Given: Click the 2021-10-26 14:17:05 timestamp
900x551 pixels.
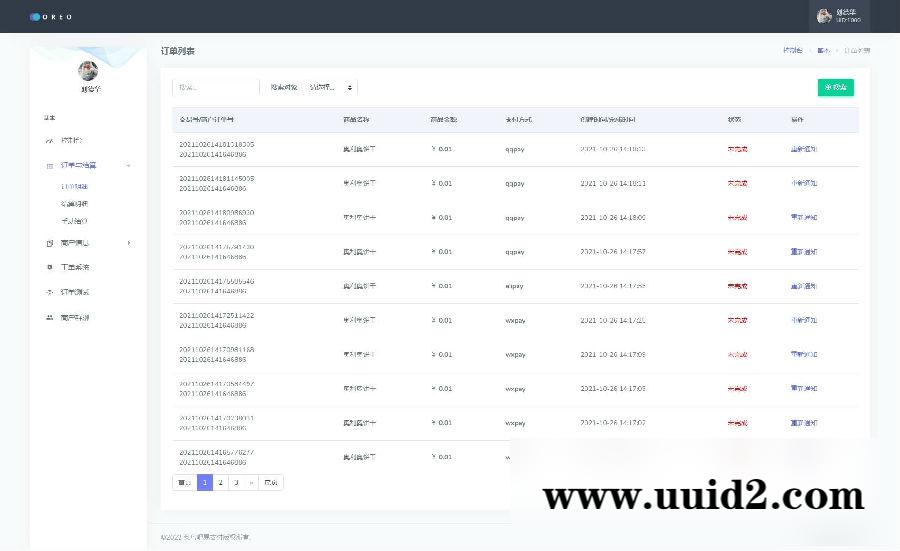Looking at the screenshot, I should [x=612, y=389].
